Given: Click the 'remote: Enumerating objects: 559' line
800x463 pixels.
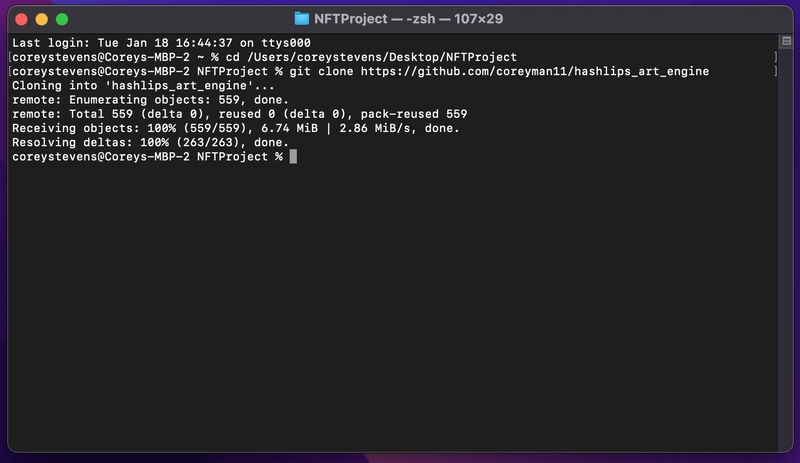Looking at the screenshot, I should pyautogui.click(x=151, y=100).
